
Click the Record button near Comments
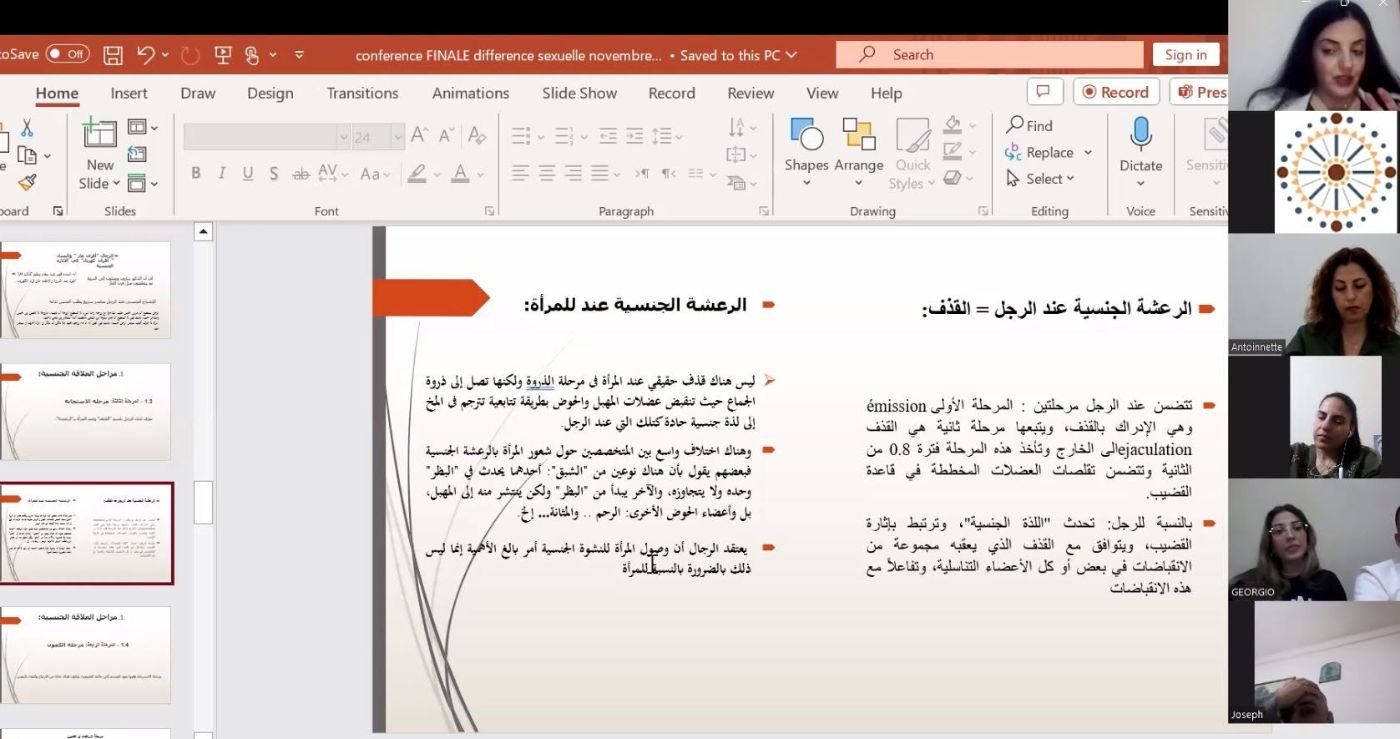coord(1116,92)
